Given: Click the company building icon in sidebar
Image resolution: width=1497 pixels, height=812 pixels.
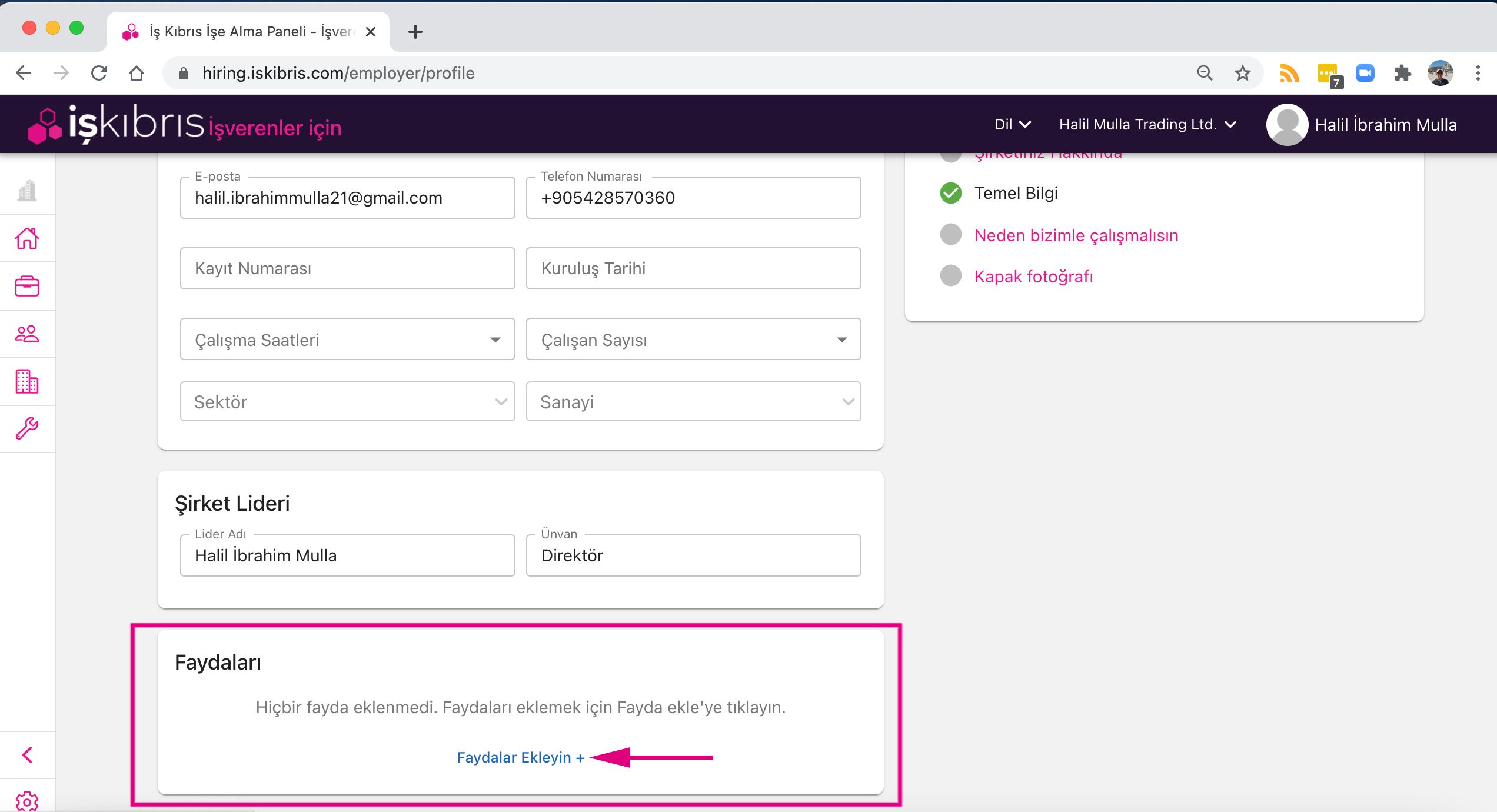Looking at the screenshot, I should point(27,381).
